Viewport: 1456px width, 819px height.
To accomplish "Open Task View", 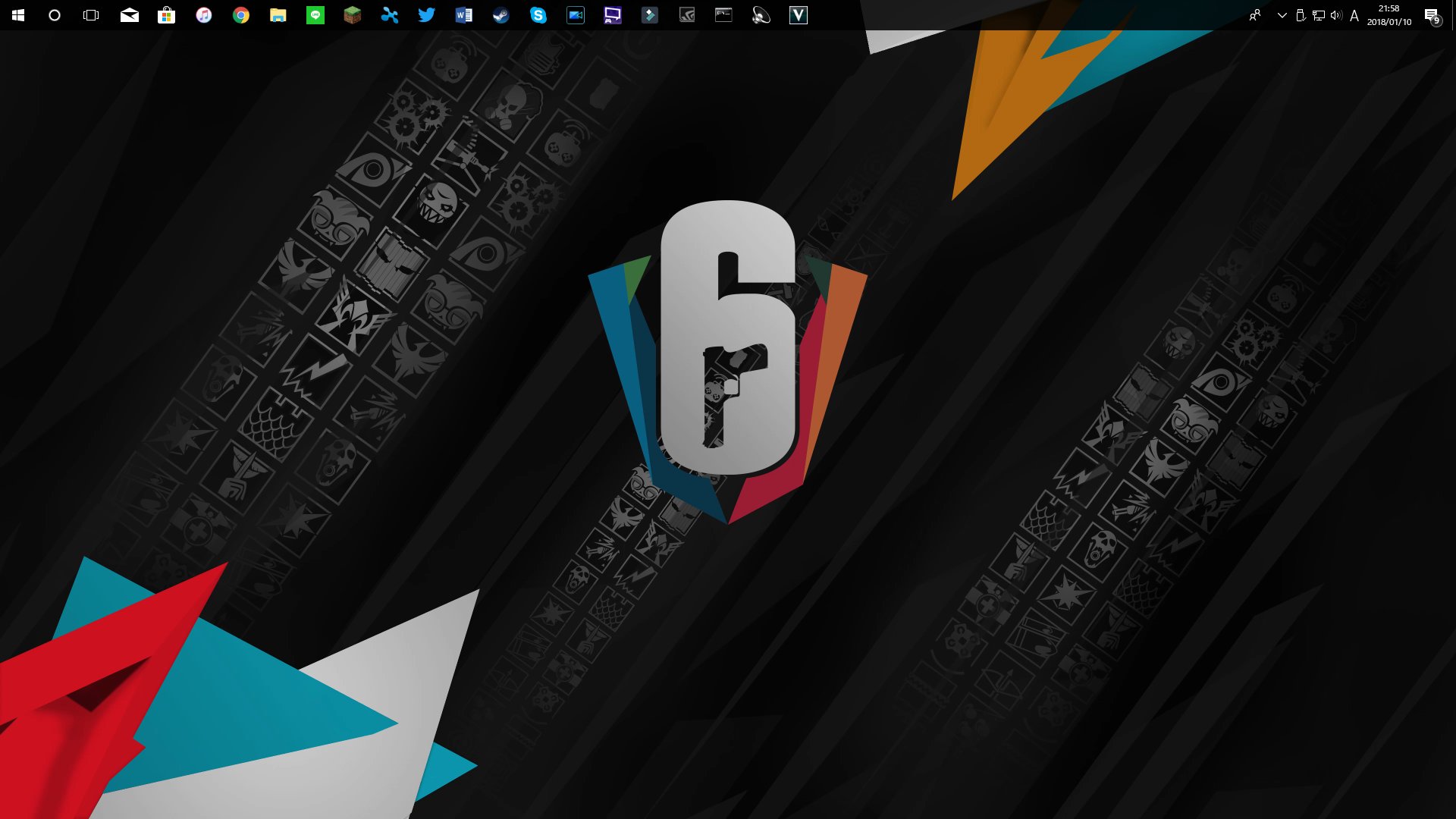I will pos(91,15).
